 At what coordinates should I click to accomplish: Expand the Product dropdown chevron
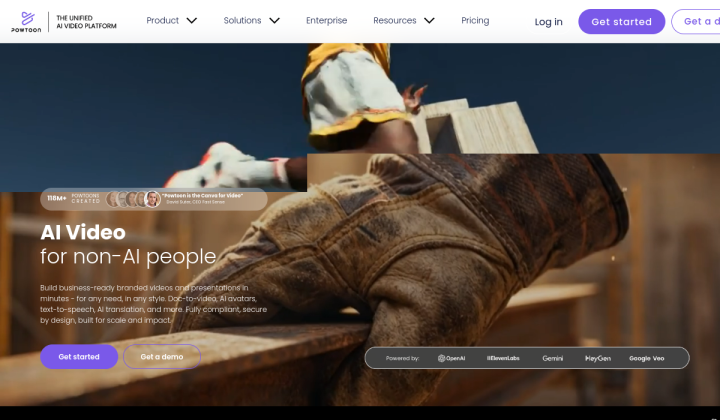pos(192,21)
